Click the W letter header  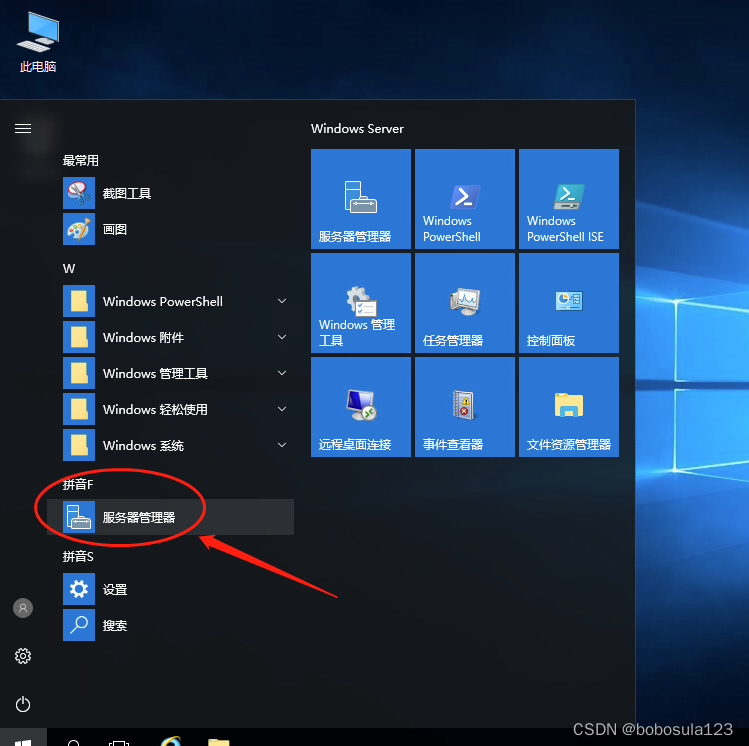[69, 268]
